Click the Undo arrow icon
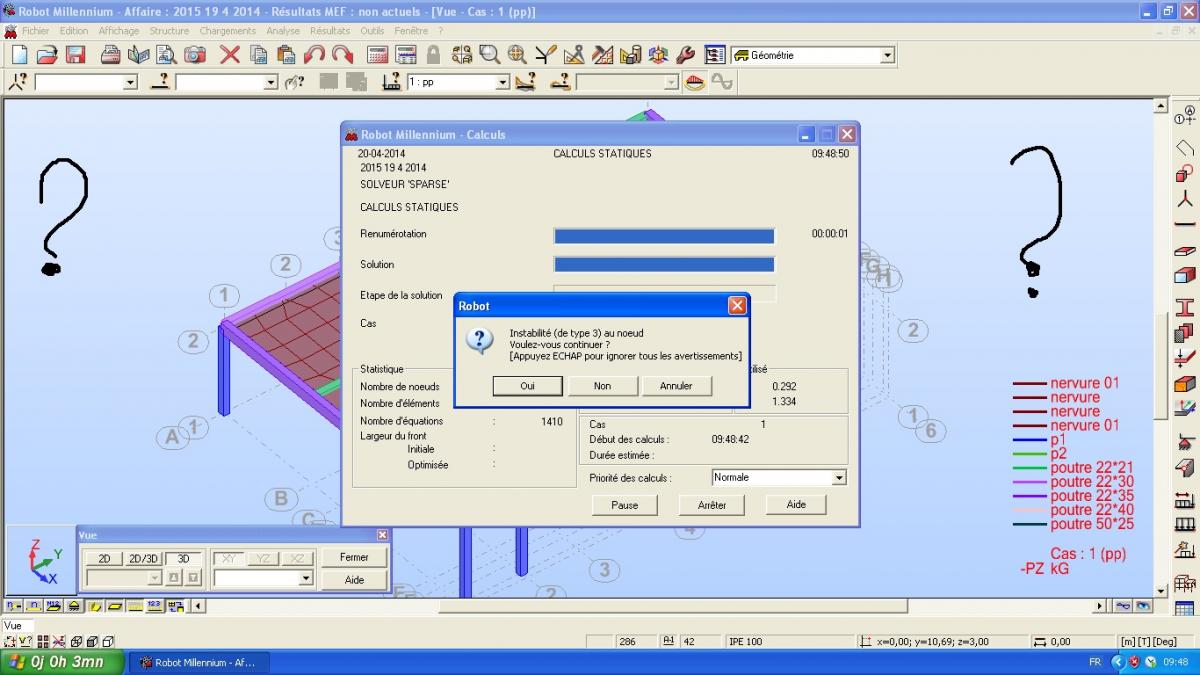 [x=314, y=55]
